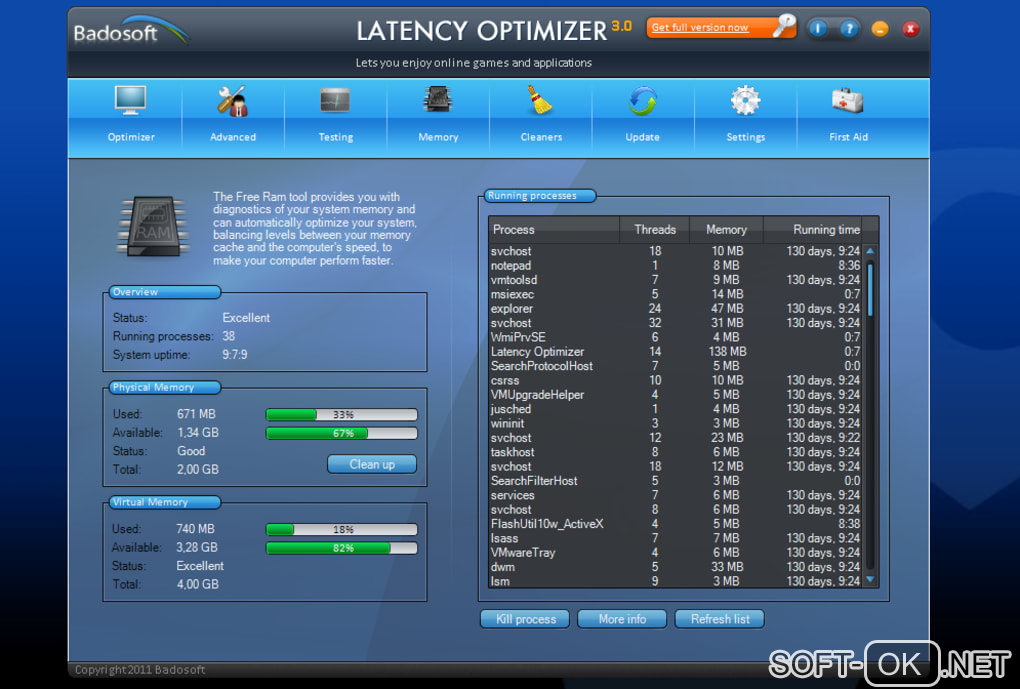
Task: Select the FlashUtil10w_ActiveX process row
Action: pyautogui.click(x=675, y=524)
